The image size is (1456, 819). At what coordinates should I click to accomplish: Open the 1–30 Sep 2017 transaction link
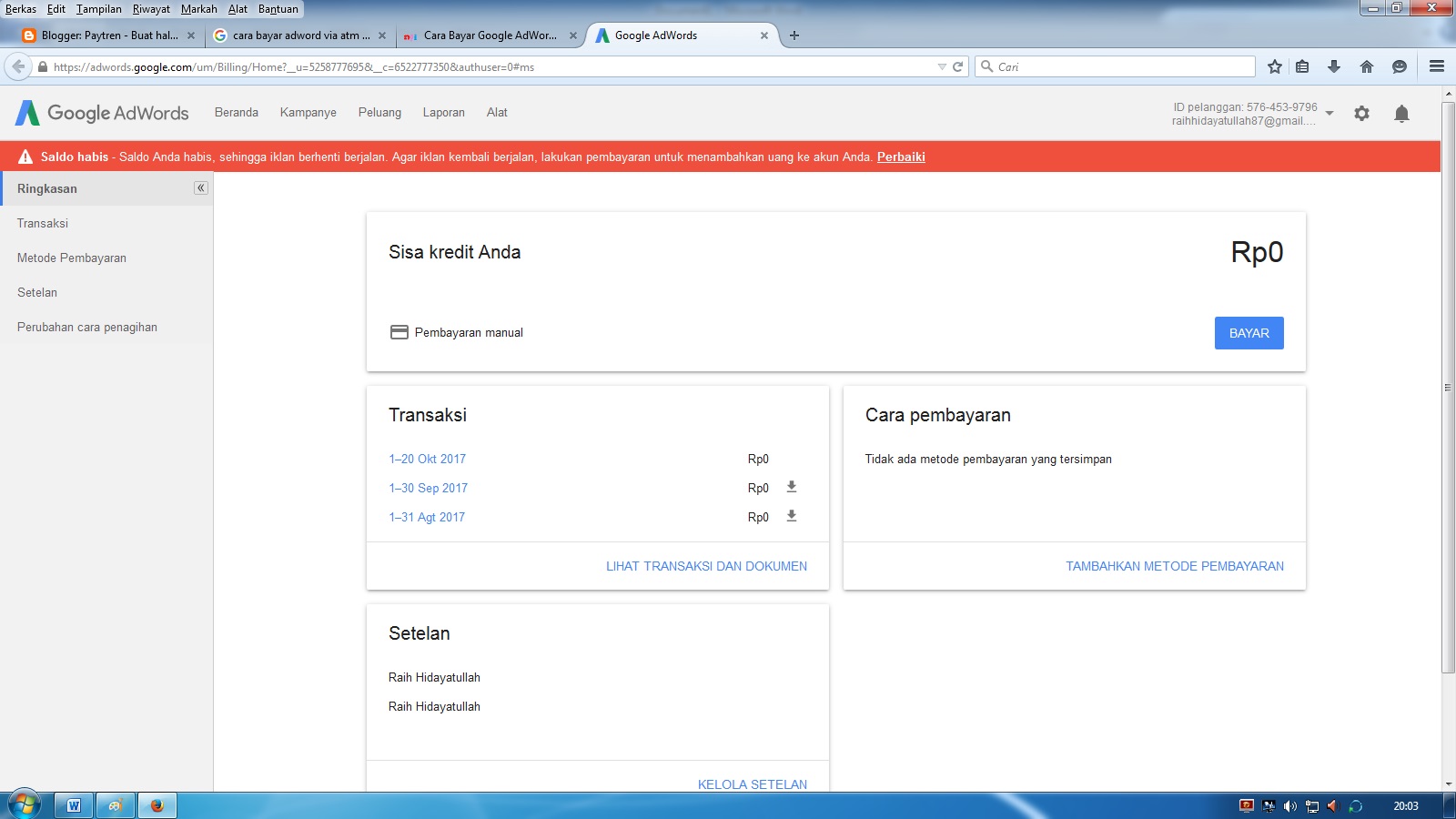428,488
